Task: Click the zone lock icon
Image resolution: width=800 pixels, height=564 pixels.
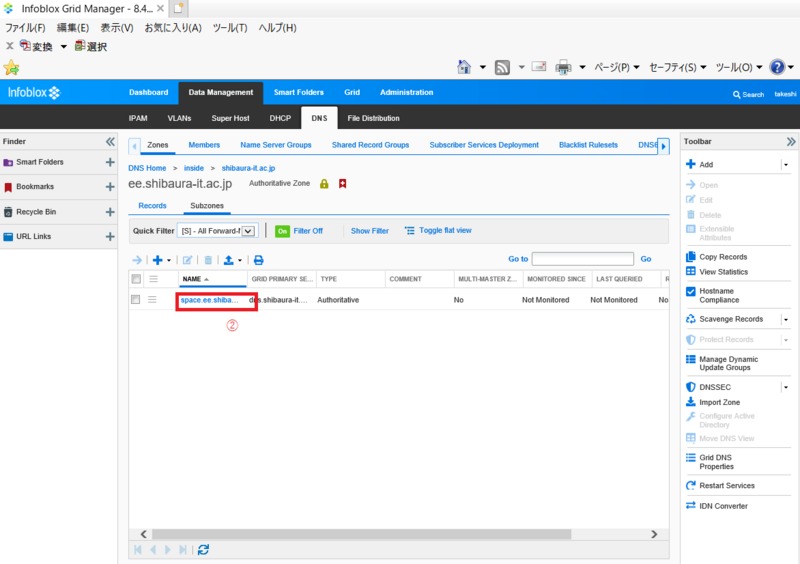Action: coord(324,184)
